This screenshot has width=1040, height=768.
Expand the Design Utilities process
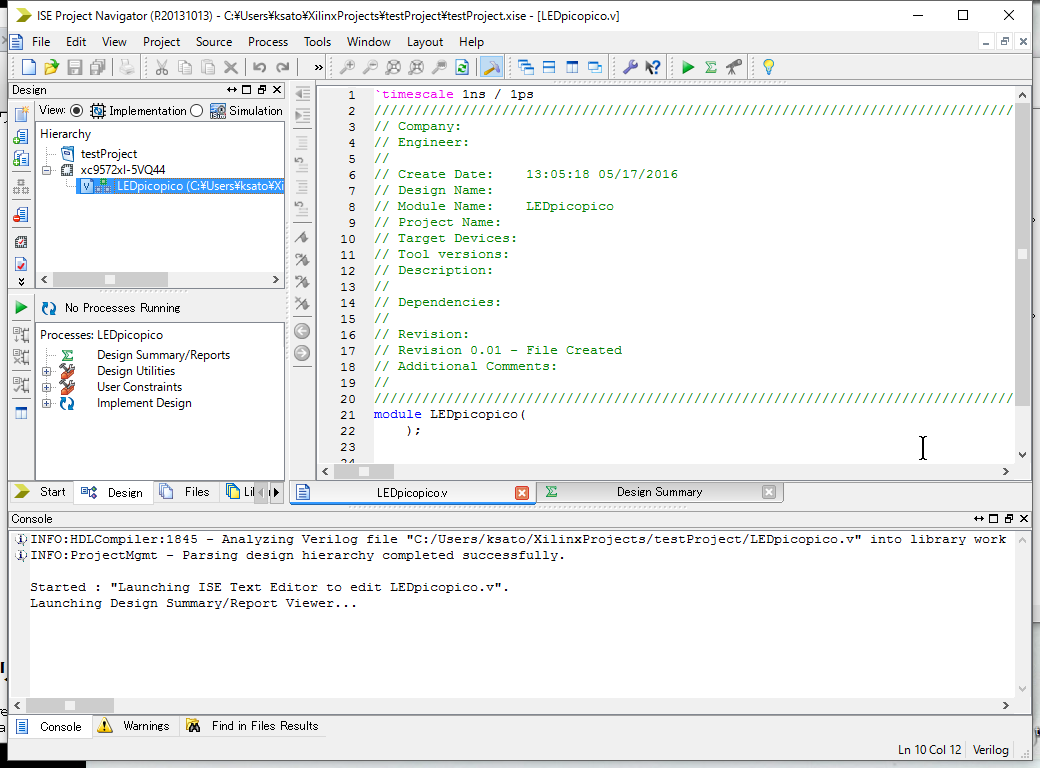46,371
